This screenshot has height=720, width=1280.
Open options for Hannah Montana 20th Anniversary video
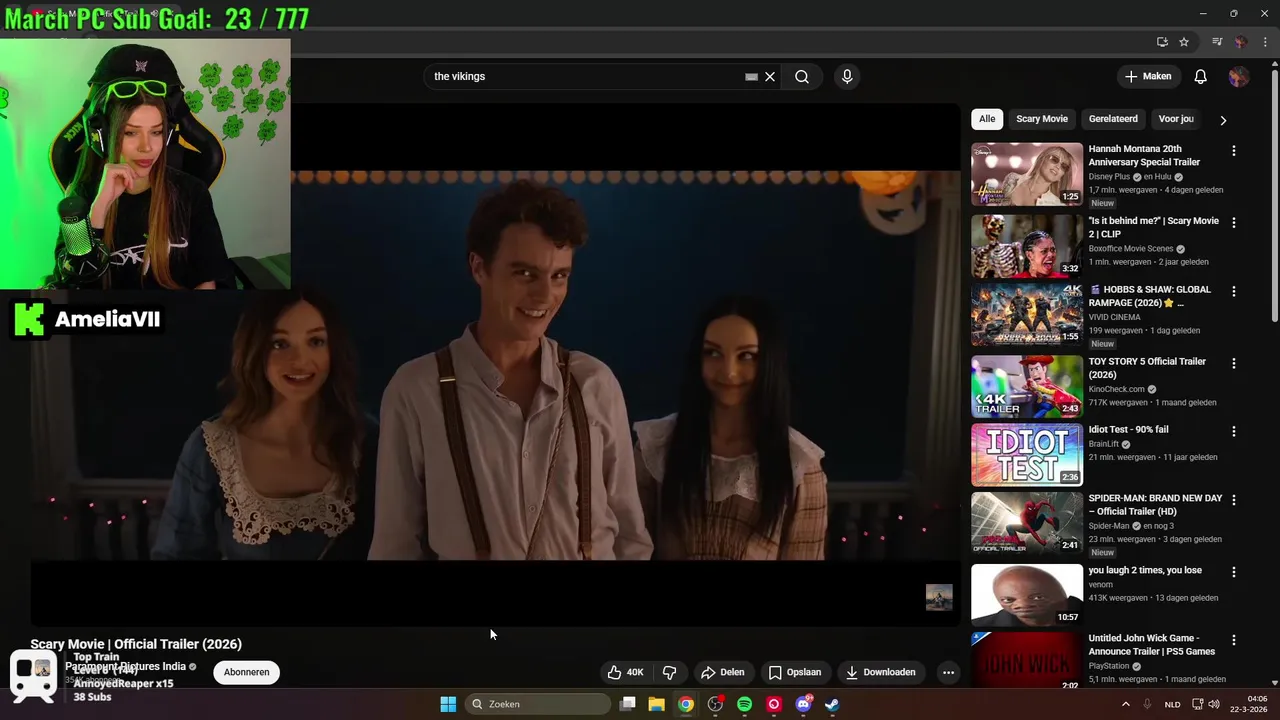1233,150
